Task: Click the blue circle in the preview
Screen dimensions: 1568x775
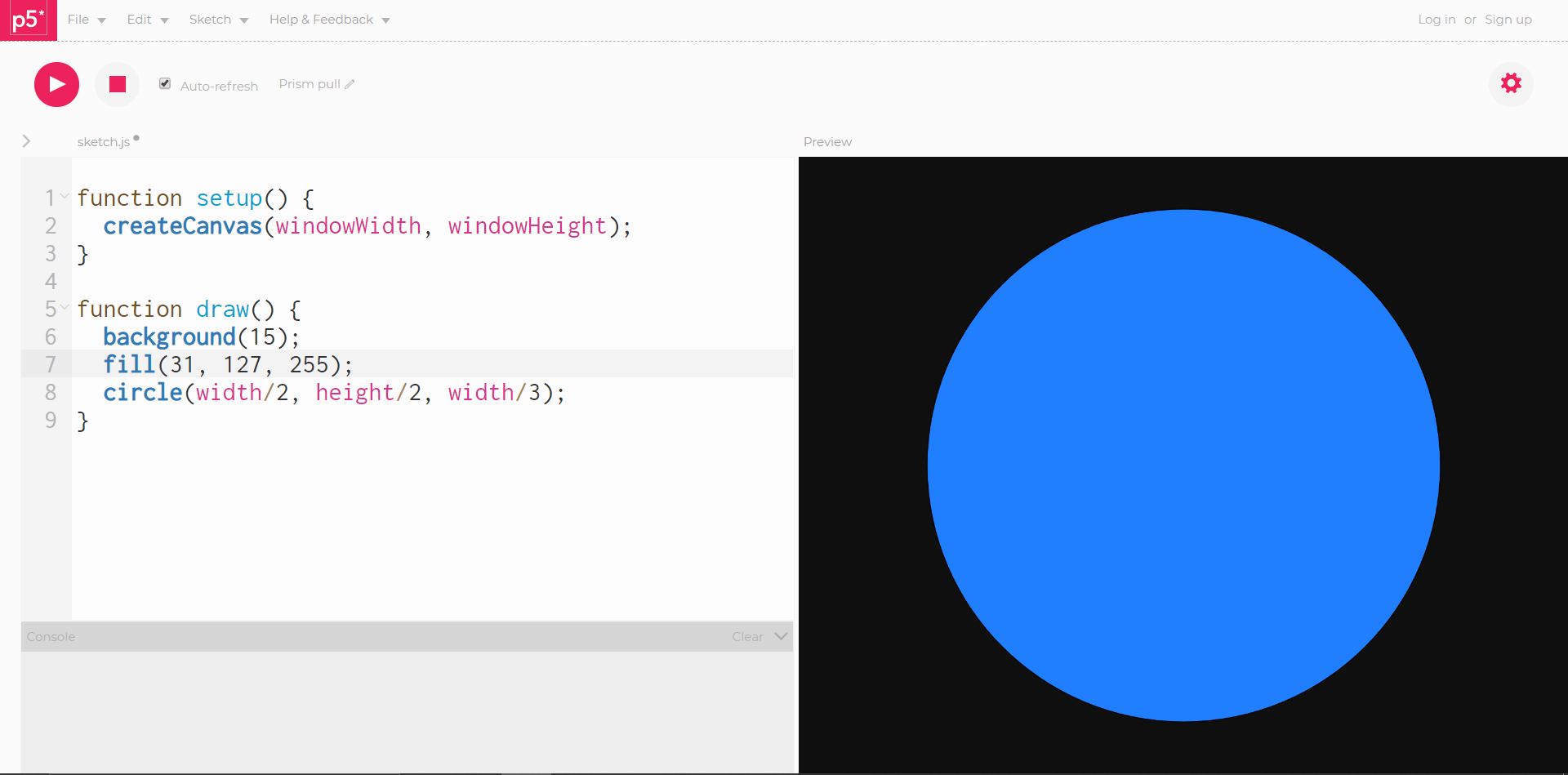Action: click(1183, 465)
